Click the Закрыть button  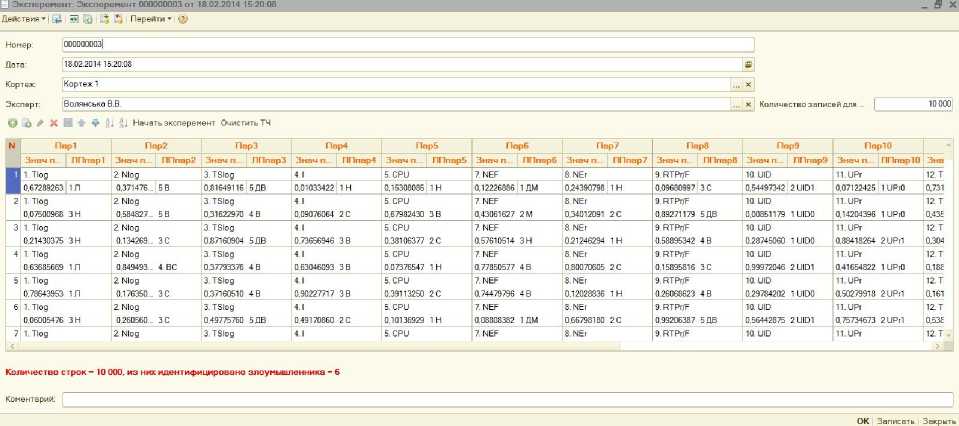point(938,421)
